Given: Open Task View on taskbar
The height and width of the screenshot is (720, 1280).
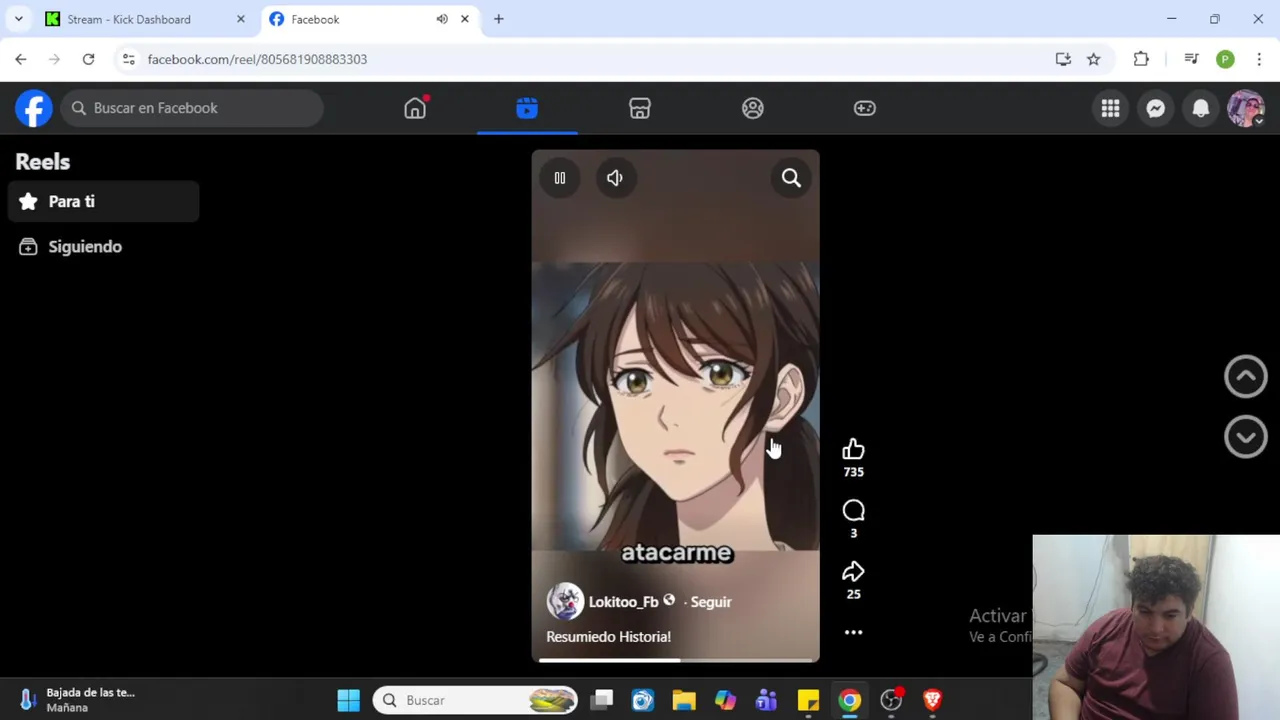Looking at the screenshot, I should pyautogui.click(x=602, y=700).
